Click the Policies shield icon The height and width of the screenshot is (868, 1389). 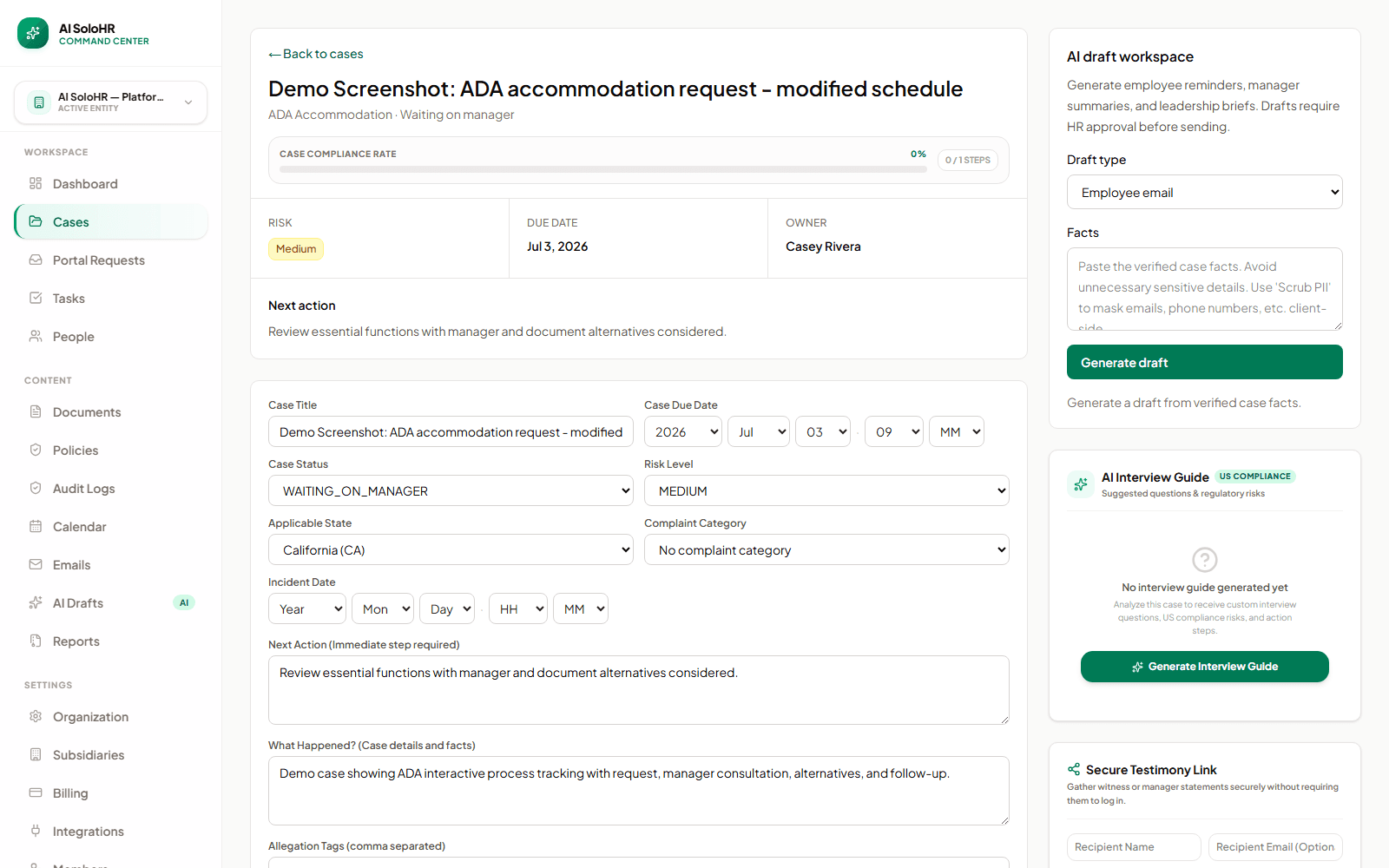(x=36, y=450)
